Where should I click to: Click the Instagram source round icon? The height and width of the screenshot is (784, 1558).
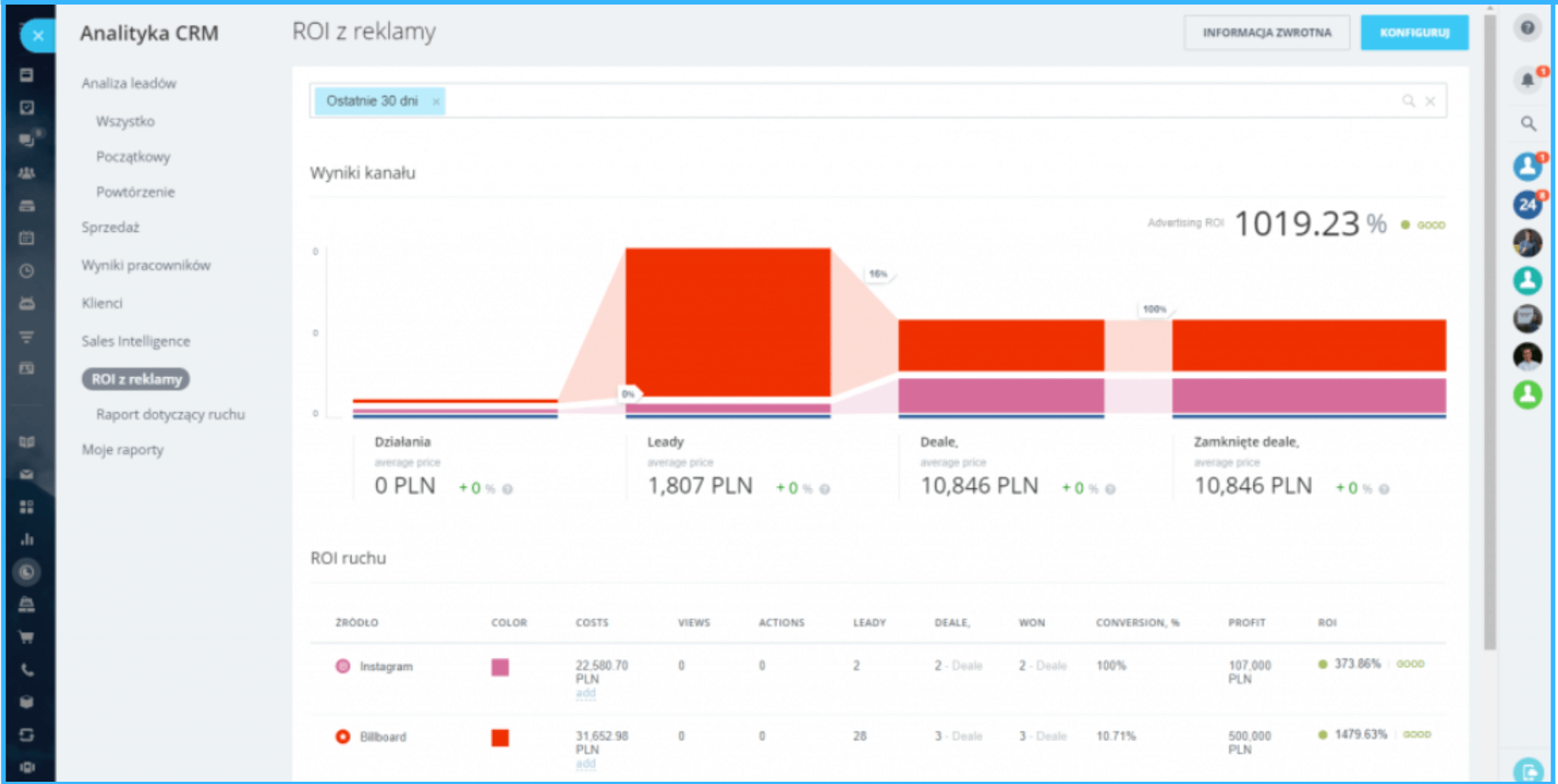tap(343, 666)
